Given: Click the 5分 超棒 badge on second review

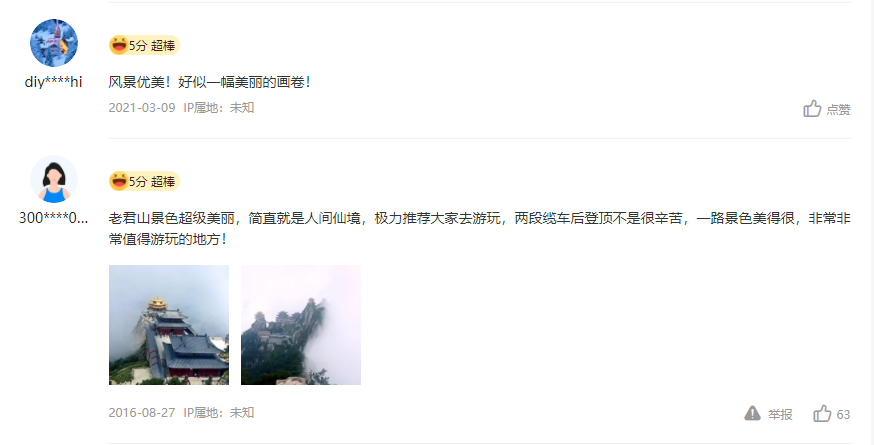Looking at the screenshot, I should tap(144, 181).
